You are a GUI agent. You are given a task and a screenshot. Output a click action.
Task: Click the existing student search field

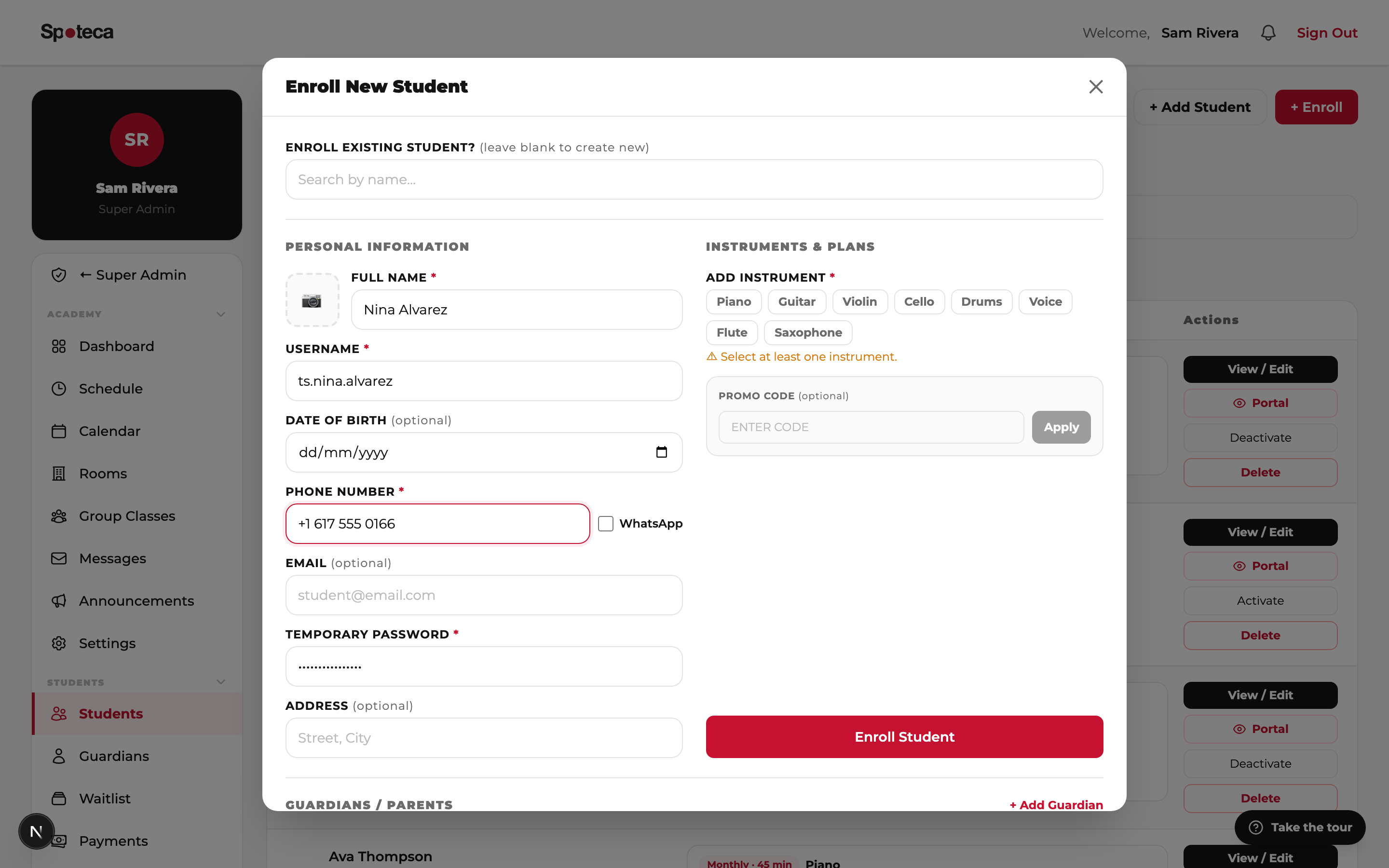pyautogui.click(x=694, y=180)
